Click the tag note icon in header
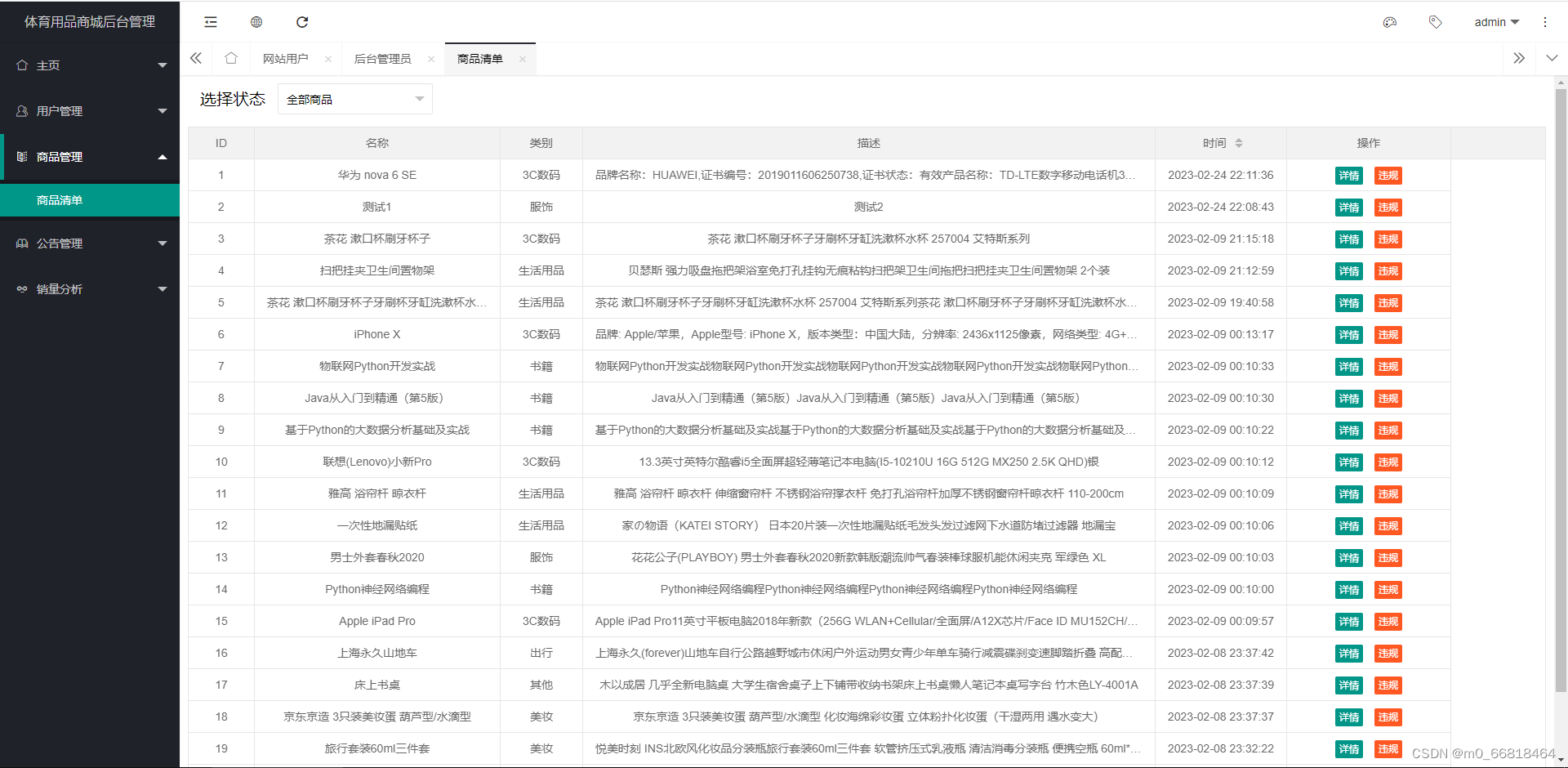The height and width of the screenshot is (768, 1568). click(x=1436, y=22)
